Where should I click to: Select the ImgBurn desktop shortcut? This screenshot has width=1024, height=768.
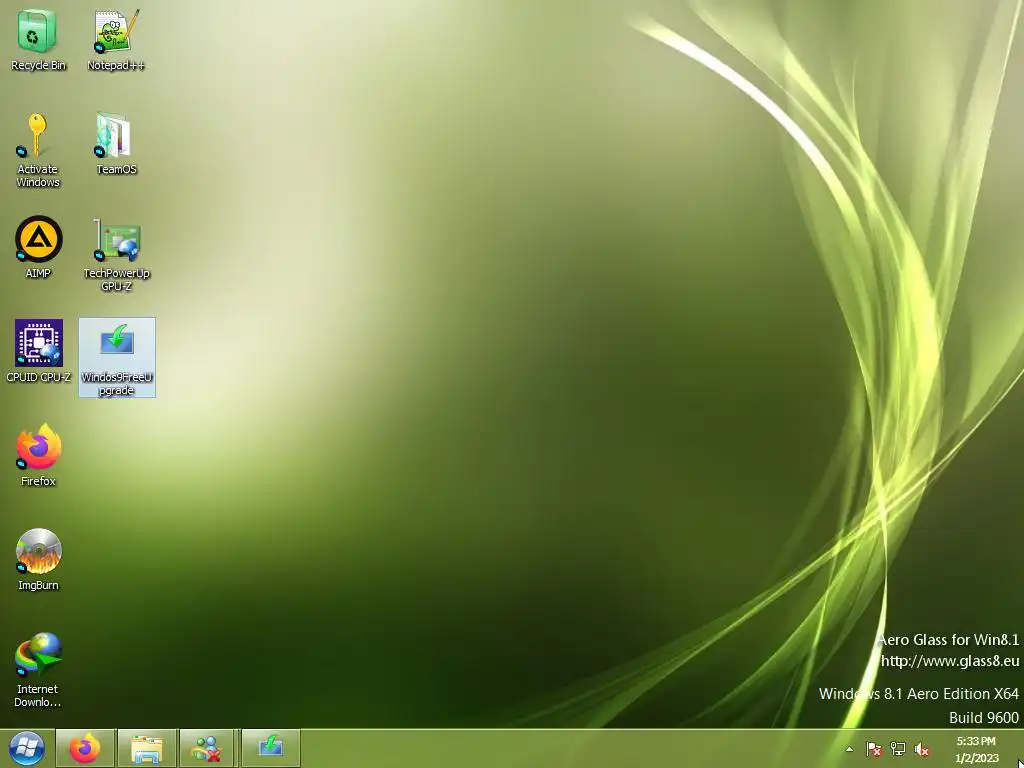tap(38, 559)
